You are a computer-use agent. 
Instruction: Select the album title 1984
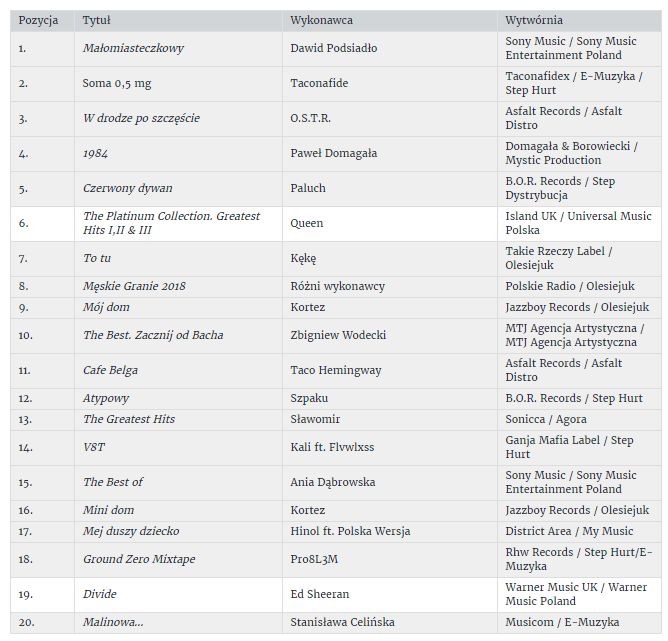[96, 153]
